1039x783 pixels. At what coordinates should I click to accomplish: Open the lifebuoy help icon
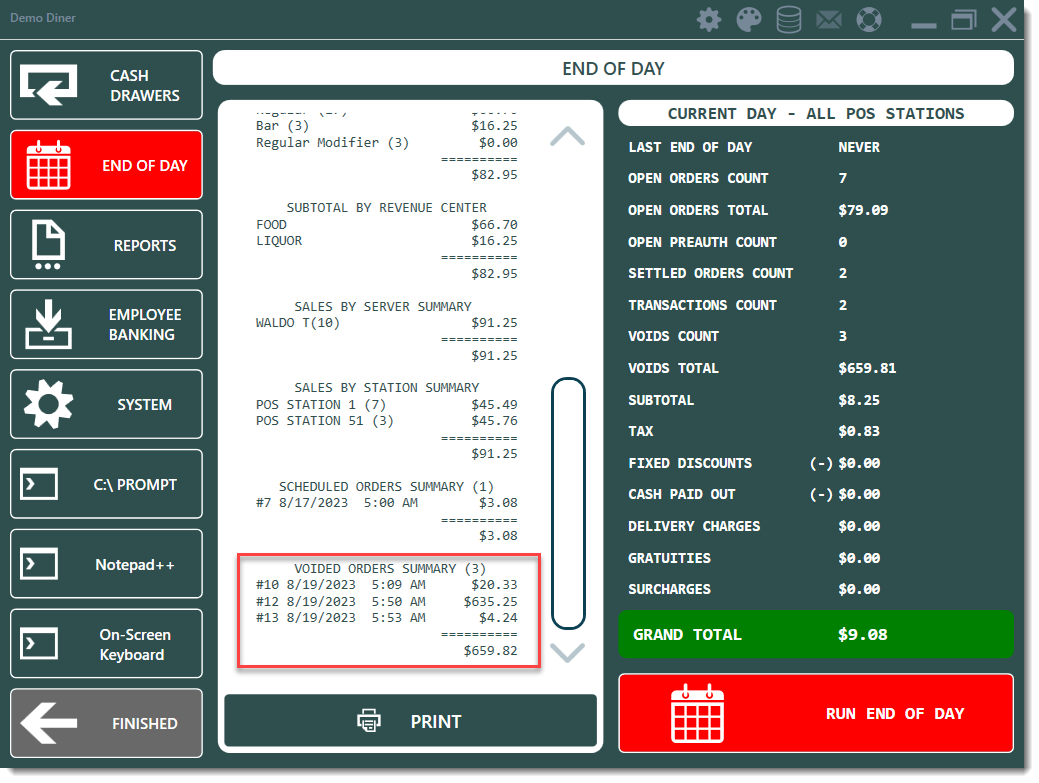click(x=869, y=20)
